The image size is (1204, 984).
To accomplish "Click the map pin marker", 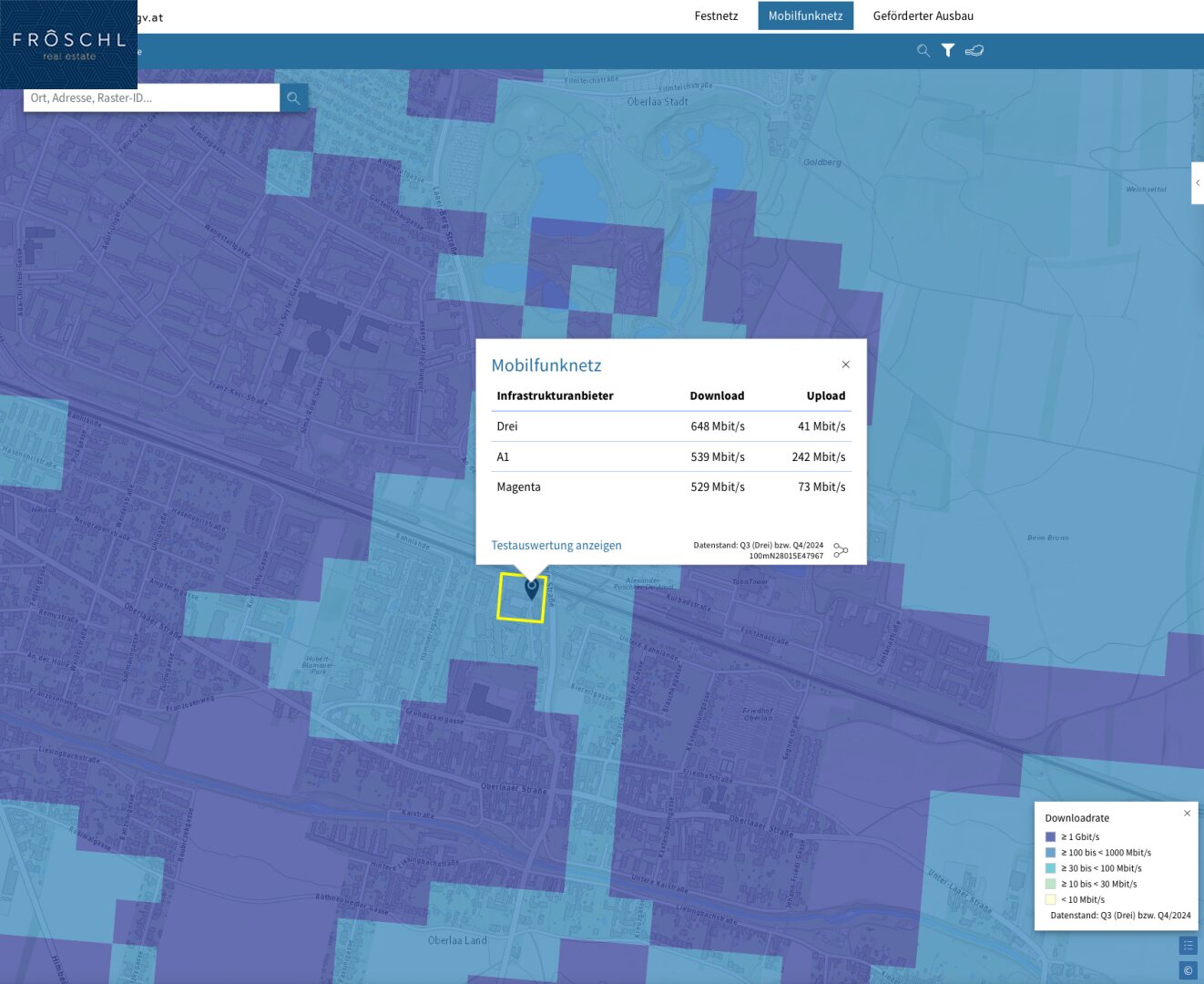I will tap(532, 589).
